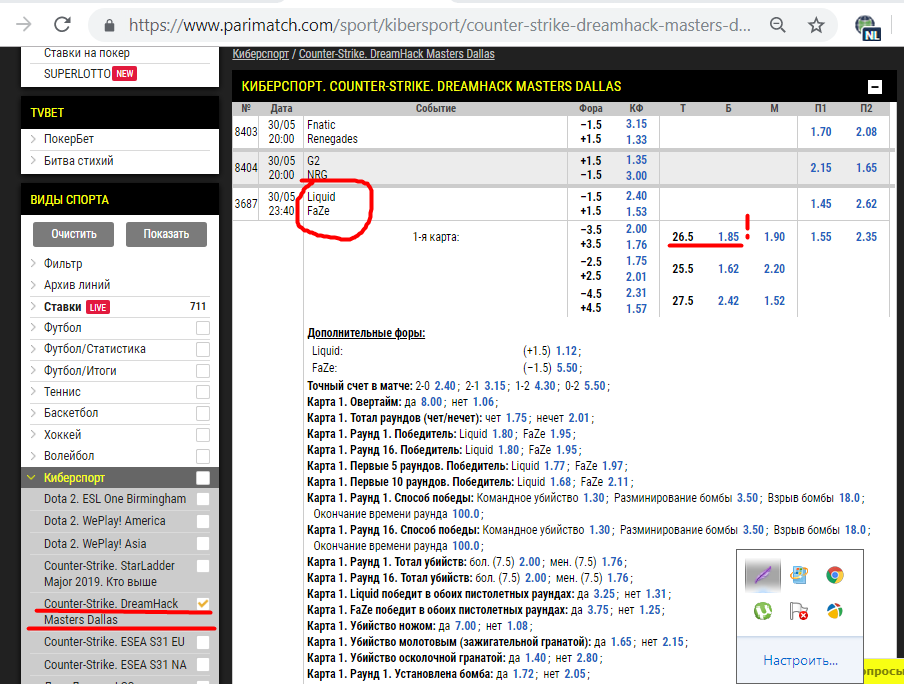Tick the Киберспорт category checkbox
The image size is (904, 684).
[202, 478]
